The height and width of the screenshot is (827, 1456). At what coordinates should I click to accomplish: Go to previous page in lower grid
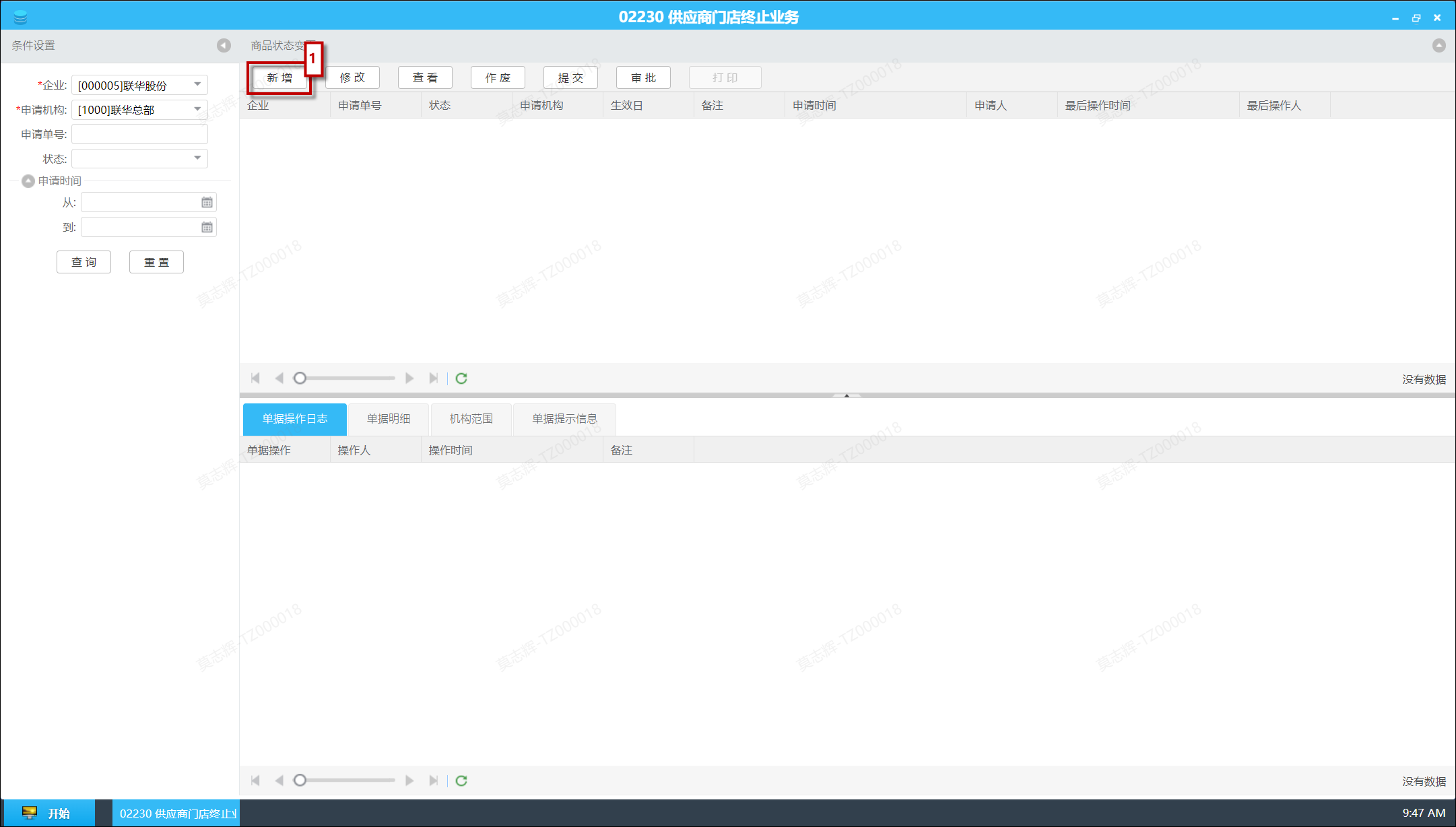coord(279,781)
